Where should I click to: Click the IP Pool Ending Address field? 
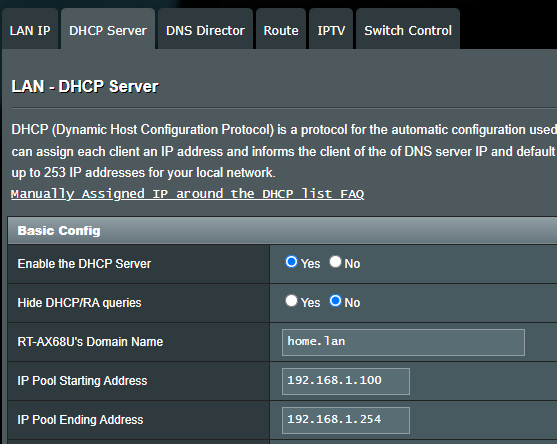click(346, 420)
